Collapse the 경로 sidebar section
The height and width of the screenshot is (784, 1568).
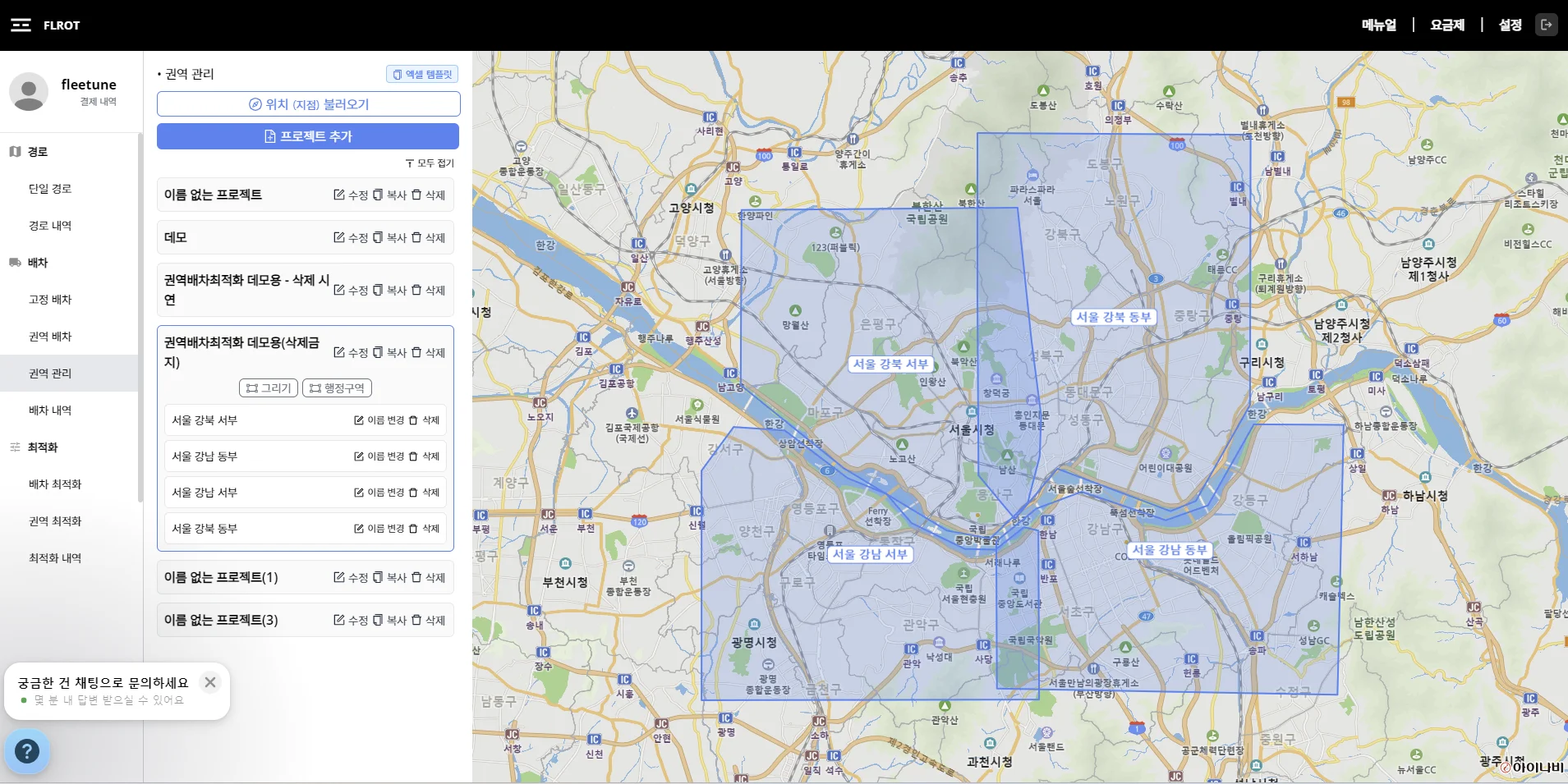tap(38, 152)
